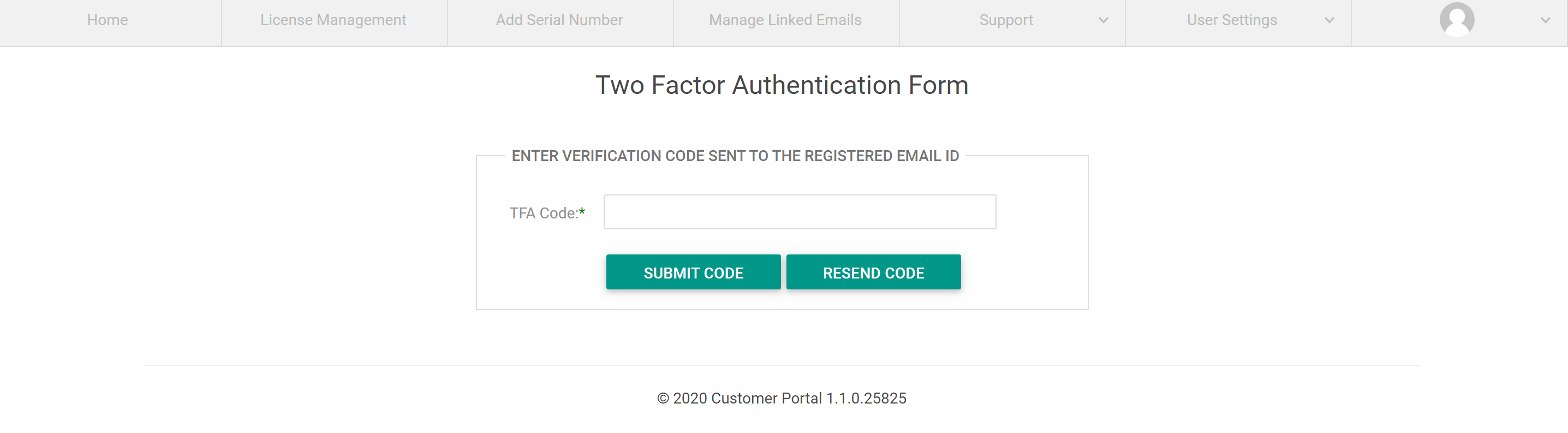Expand the User Settings dropdown chevron

pos(1329,20)
